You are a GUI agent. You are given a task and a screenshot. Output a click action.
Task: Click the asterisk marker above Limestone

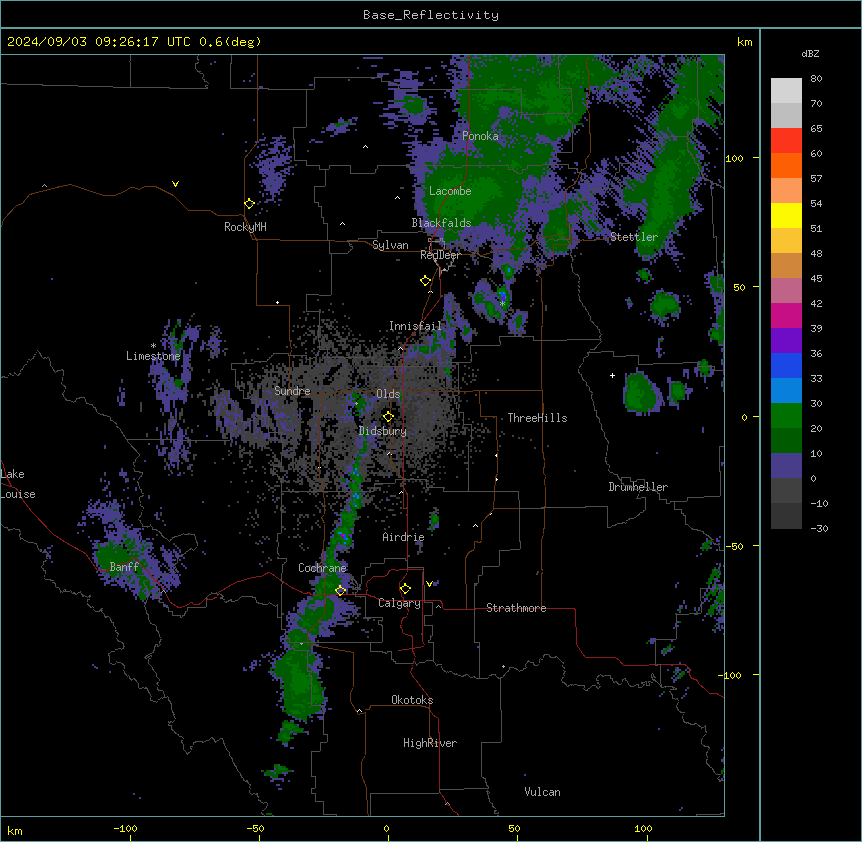click(153, 346)
